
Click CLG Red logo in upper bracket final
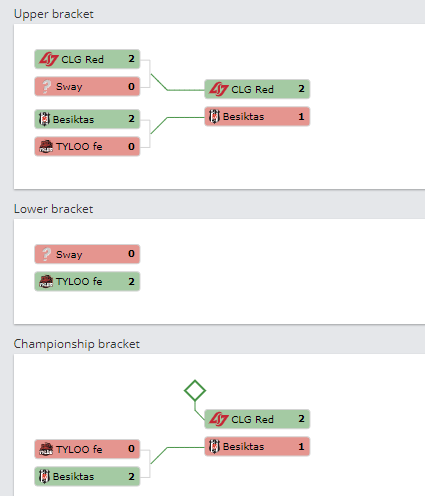click(x=219, y=89)
